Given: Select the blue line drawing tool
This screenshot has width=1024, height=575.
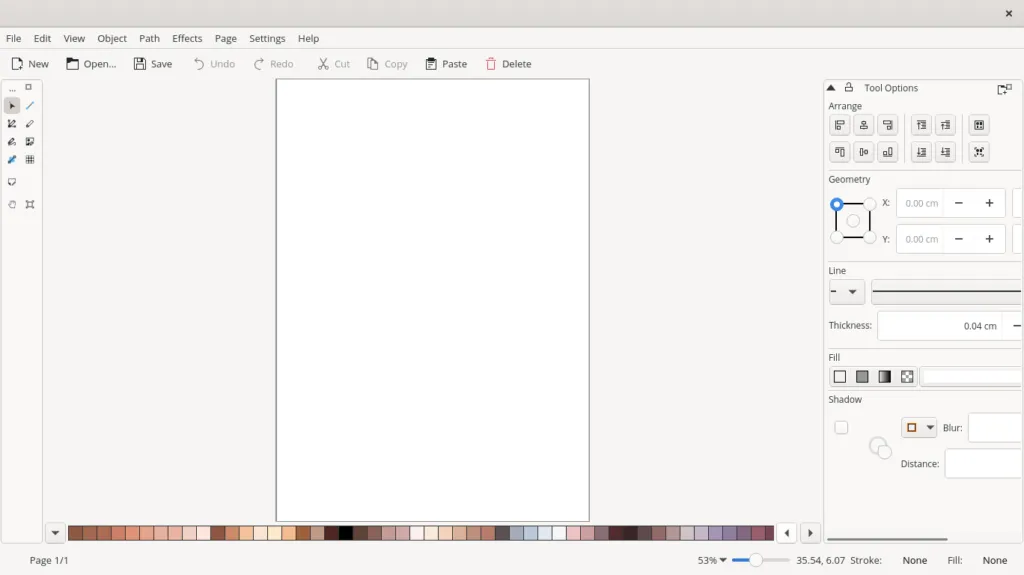Looking at the screenshot, I should [x=30, y=106].
